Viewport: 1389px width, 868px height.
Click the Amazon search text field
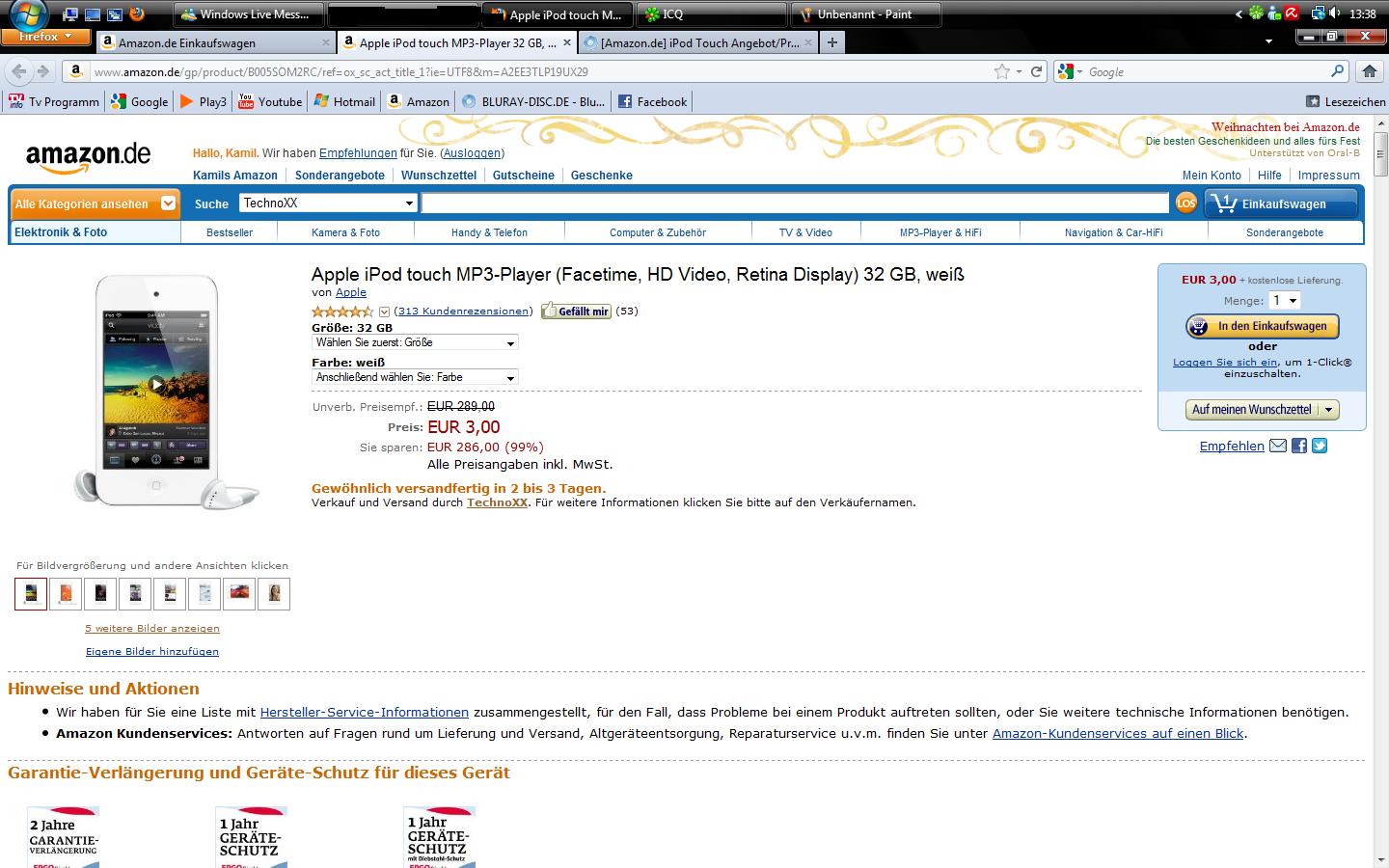(x=795, y=203)
